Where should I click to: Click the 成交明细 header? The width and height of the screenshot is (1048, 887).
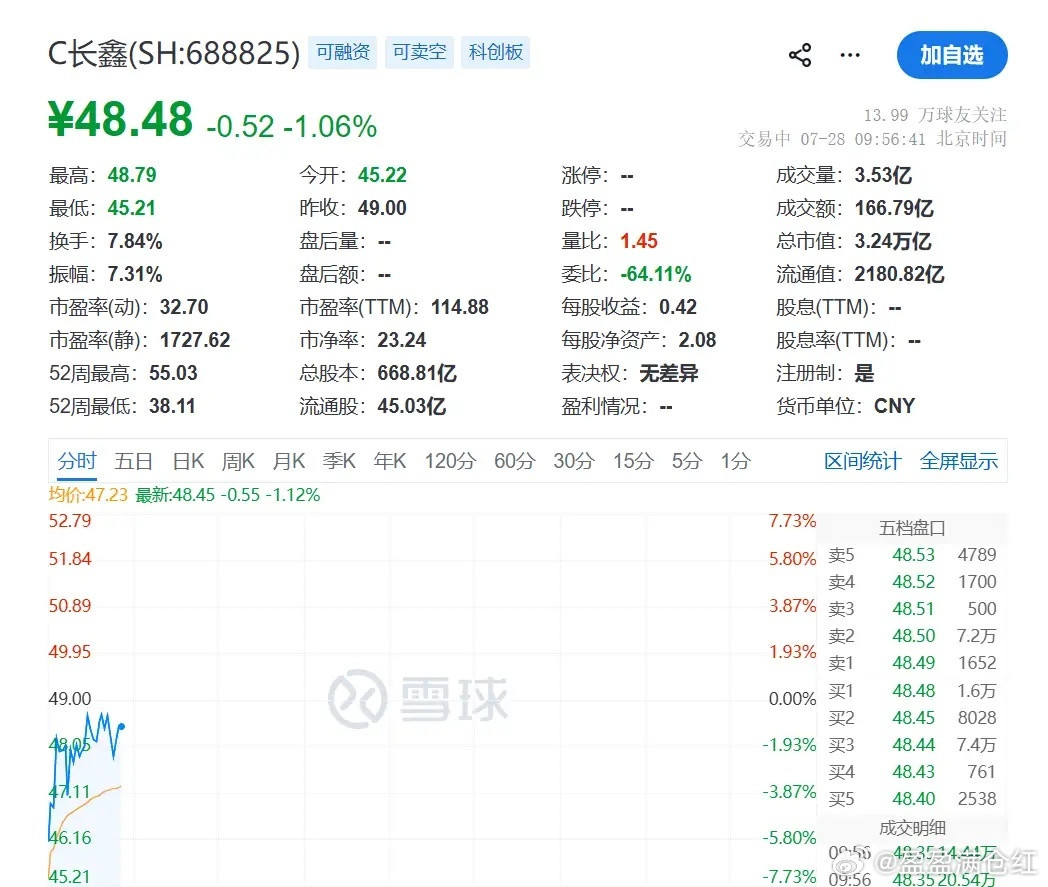pyautogui.click(x=912, y=828)
